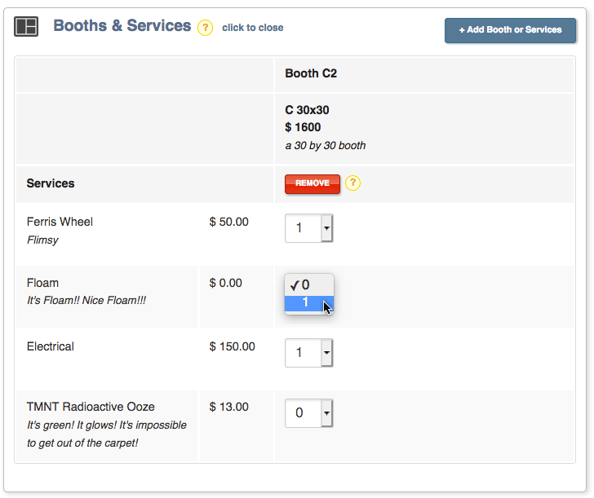Click the Services row label
The height and width of the screenshot is (498, 594).
click(50, 183)
